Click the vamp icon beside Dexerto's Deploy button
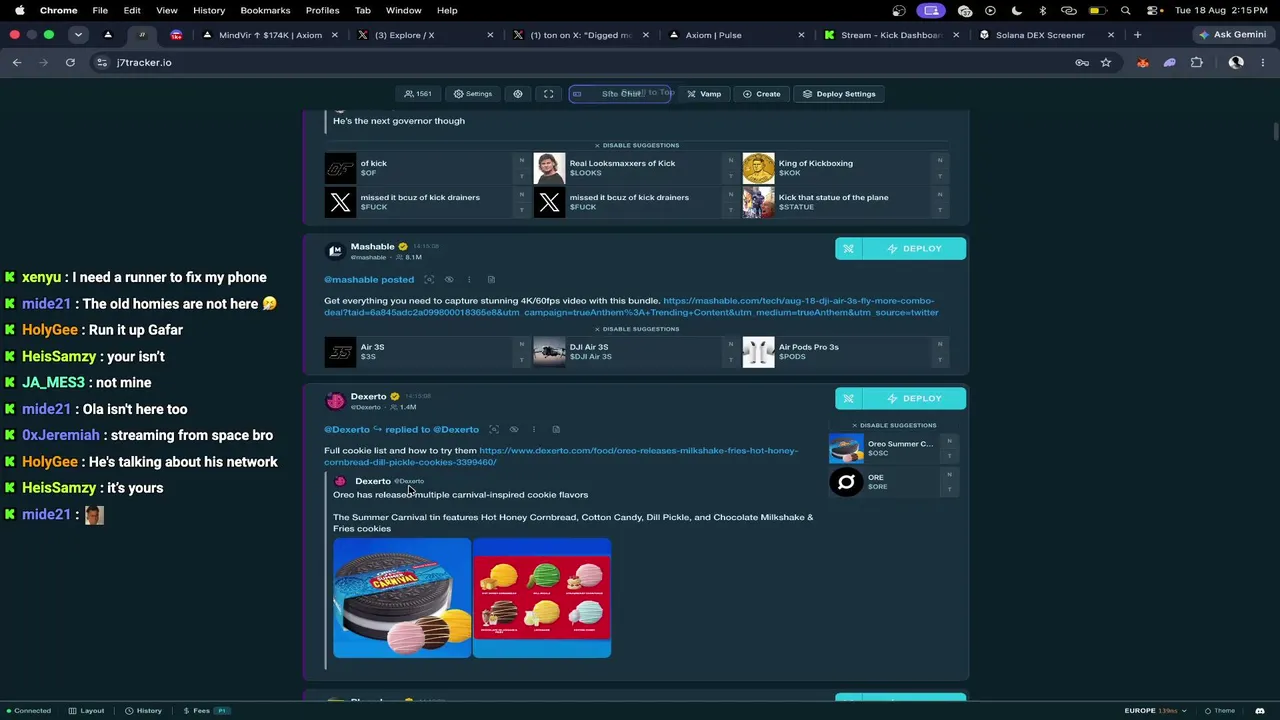1280x720 pixels. 848,399
